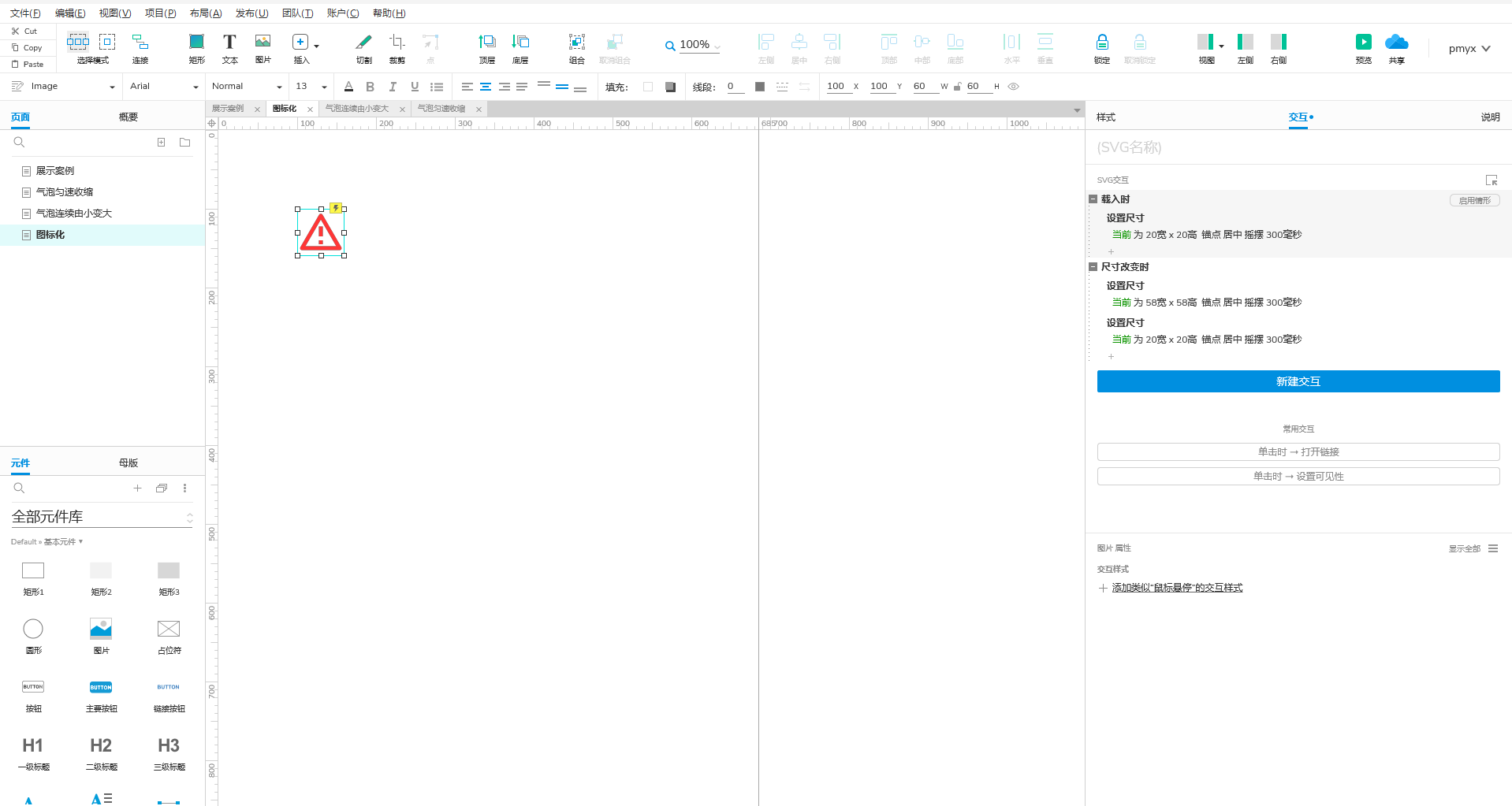Collapse the 尺寸改变时 interaction event
Viewport: 1512px width, 806px height.
[x=1093, y=267]
